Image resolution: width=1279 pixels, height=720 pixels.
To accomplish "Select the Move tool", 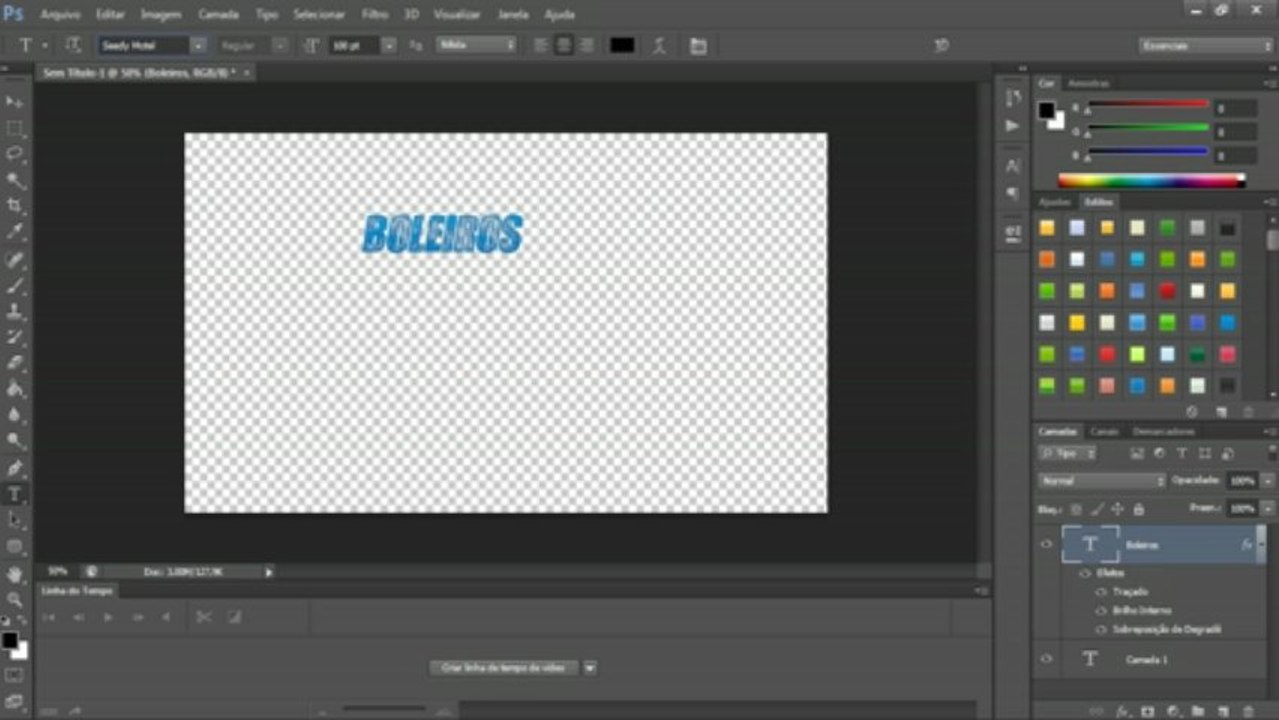I will [15, 102].
